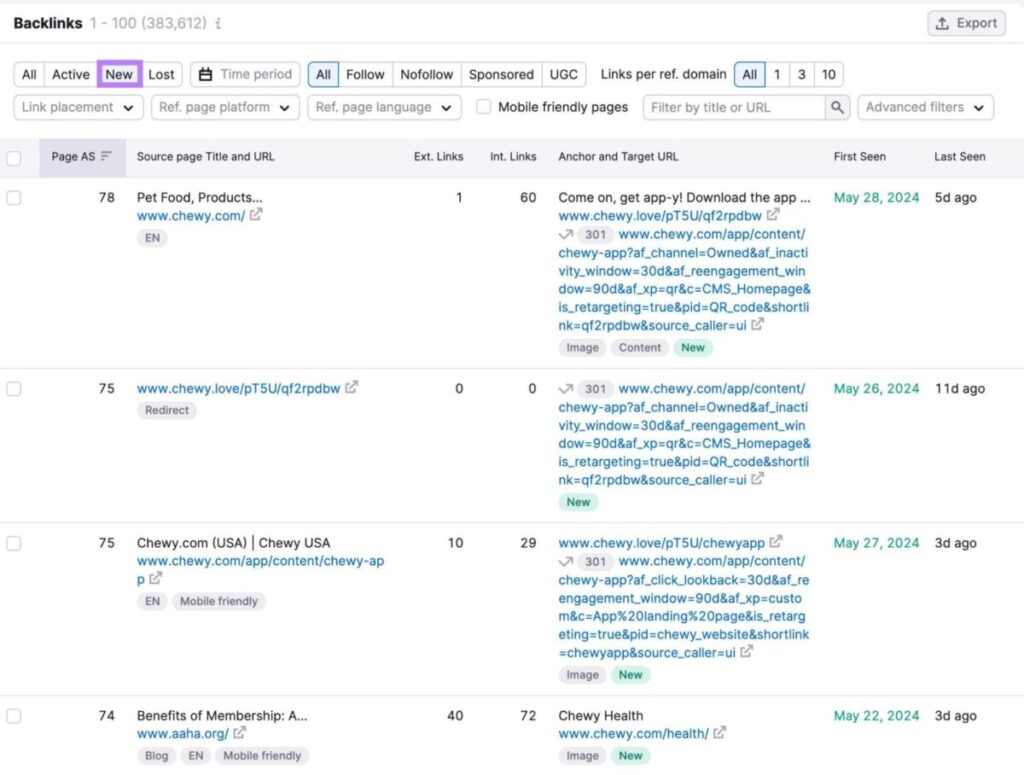Viewport: 1024px width, 775px height.
Task: Select the Pet Food, Products row checkbox
Action: [x=14, y=198]
